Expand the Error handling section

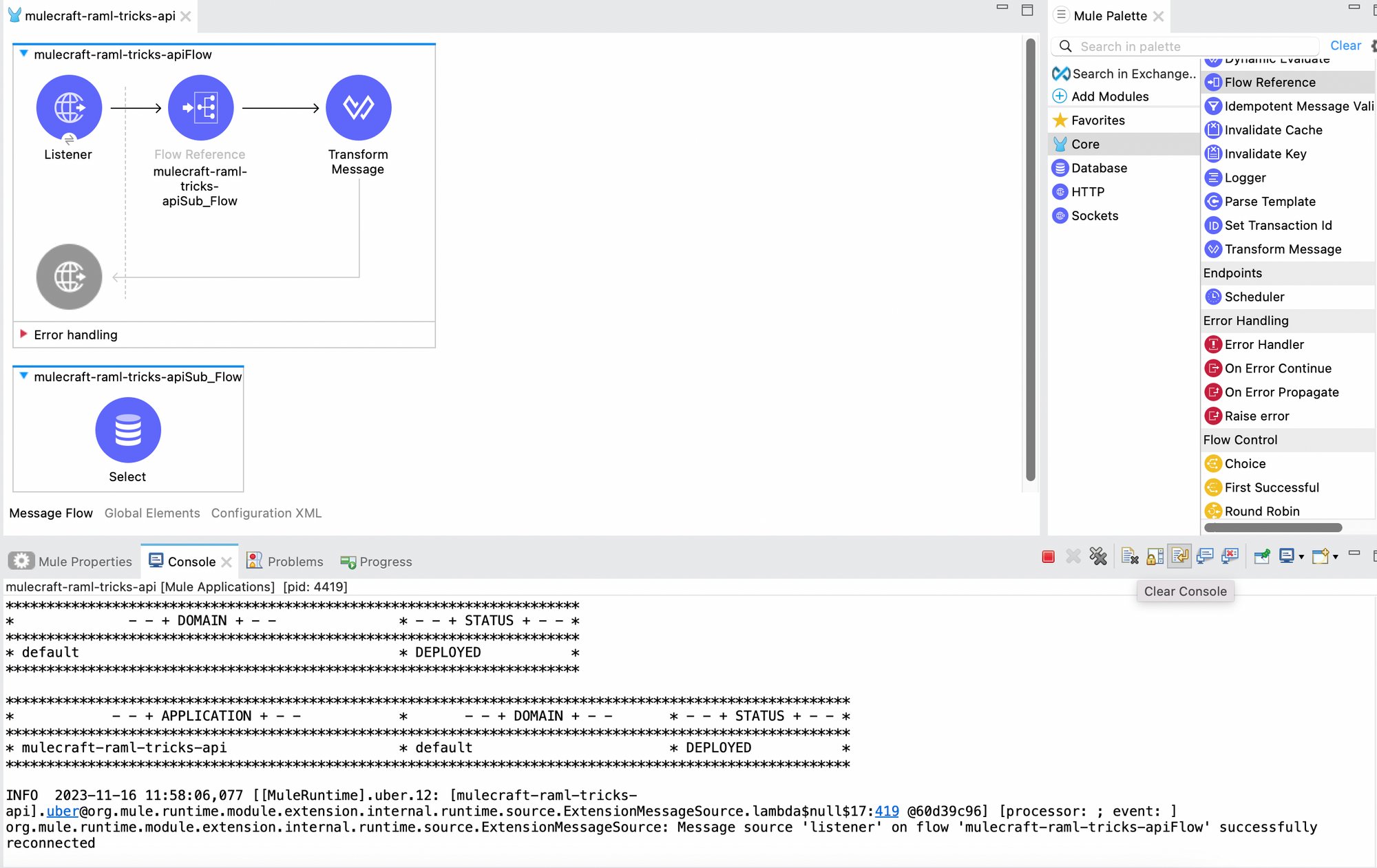pos(23,335)
